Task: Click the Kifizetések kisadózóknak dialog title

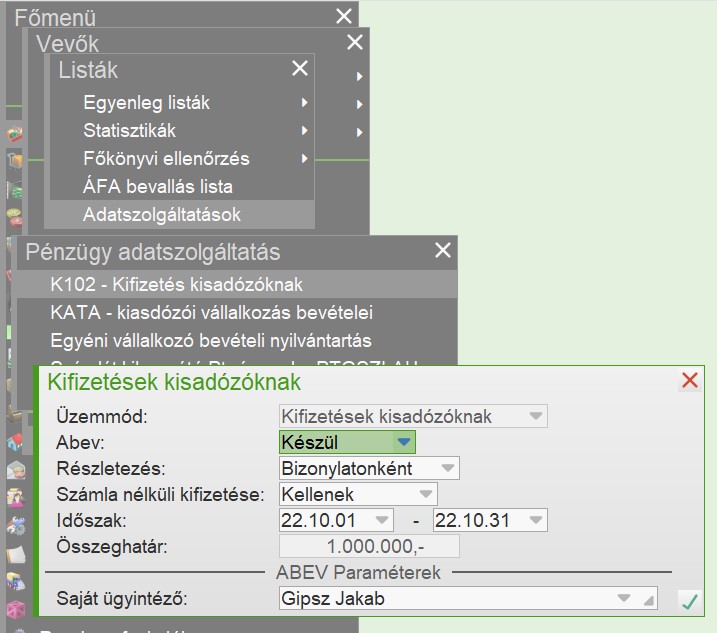Action: point(174,382)
